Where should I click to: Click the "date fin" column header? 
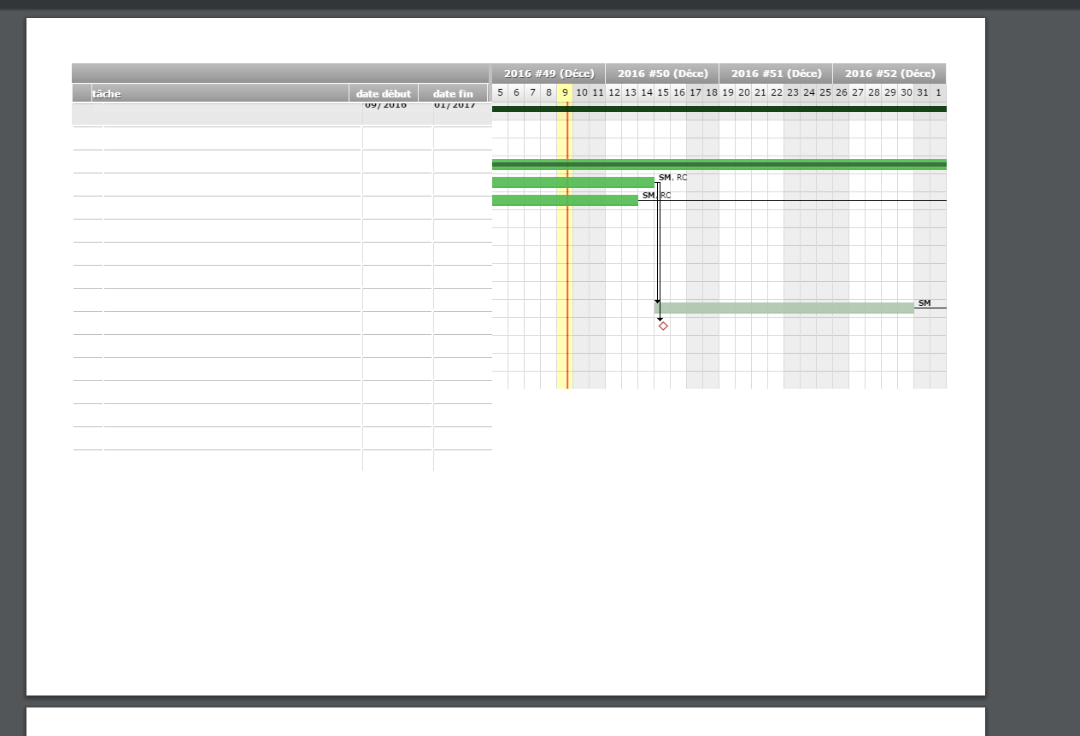tap(453, 94)
